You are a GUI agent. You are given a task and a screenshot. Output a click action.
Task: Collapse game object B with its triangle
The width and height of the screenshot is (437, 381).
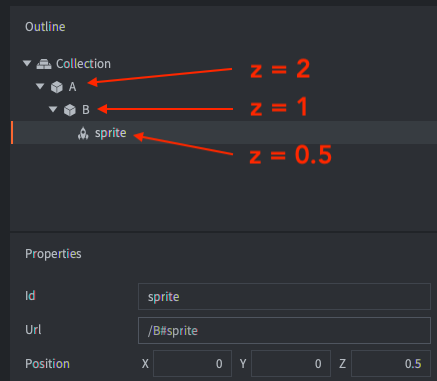[x=53, y=109]
